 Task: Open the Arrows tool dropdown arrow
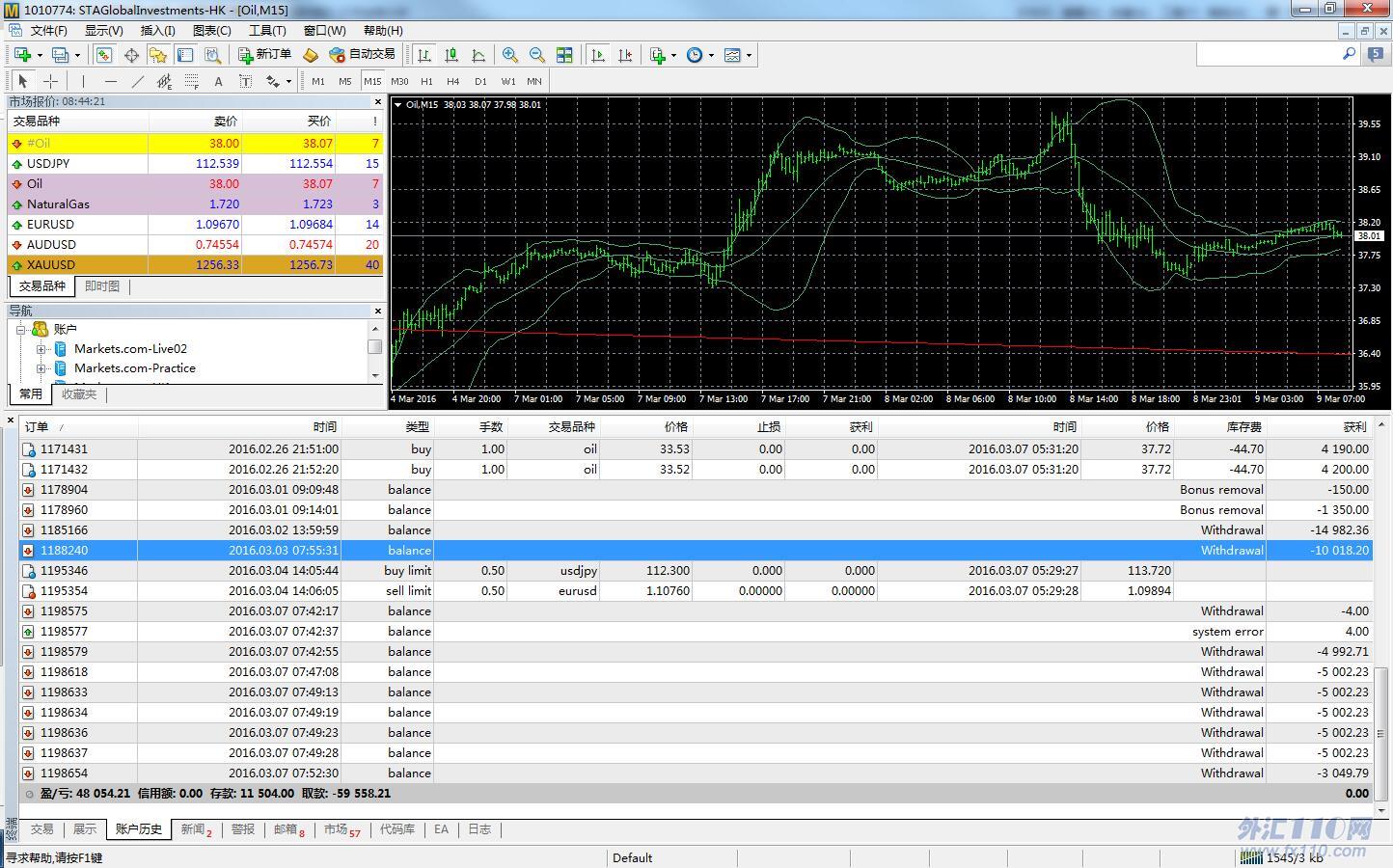[288, 81]
